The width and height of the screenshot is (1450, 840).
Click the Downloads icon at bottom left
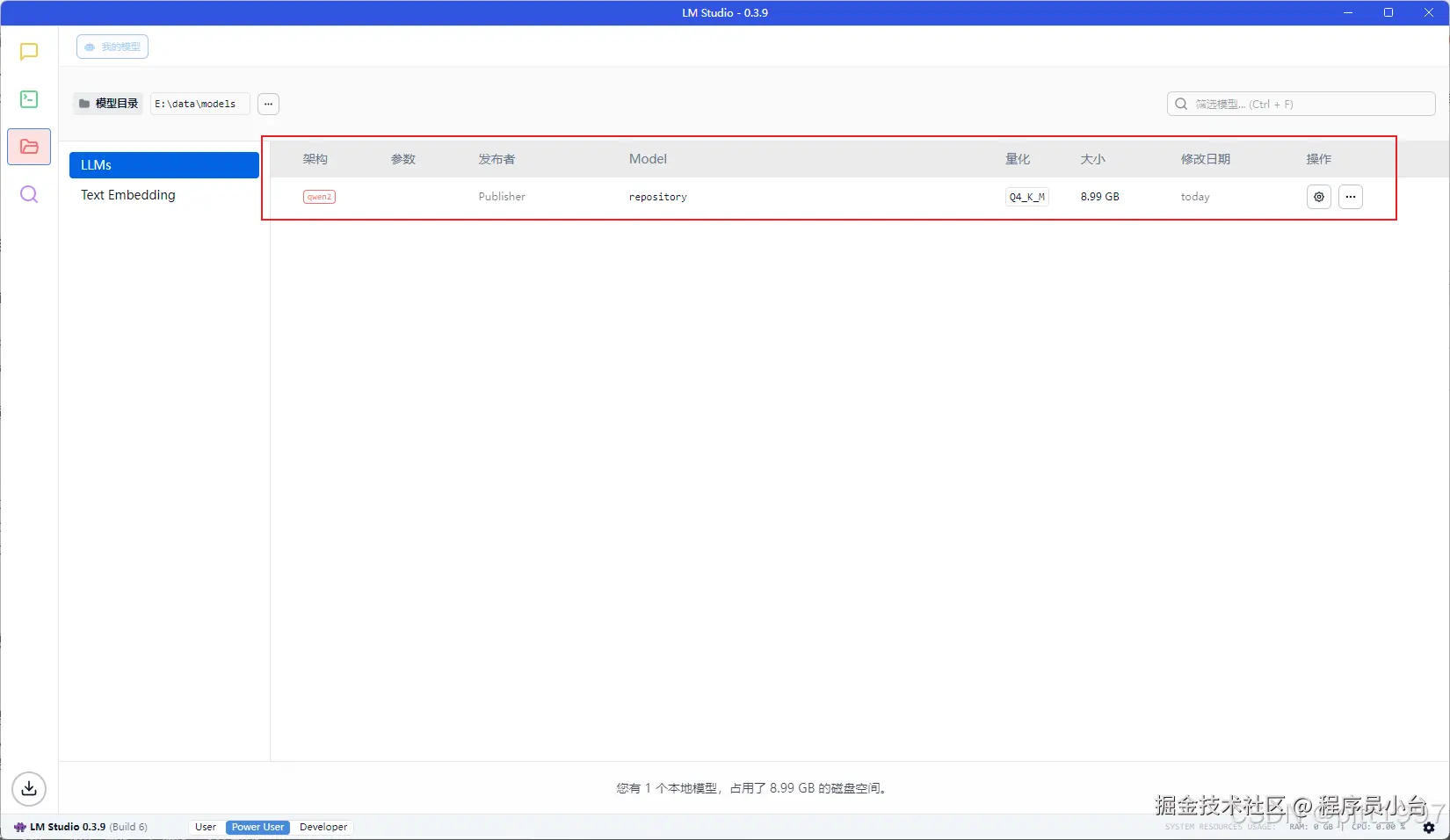click(x=28, y=788)
